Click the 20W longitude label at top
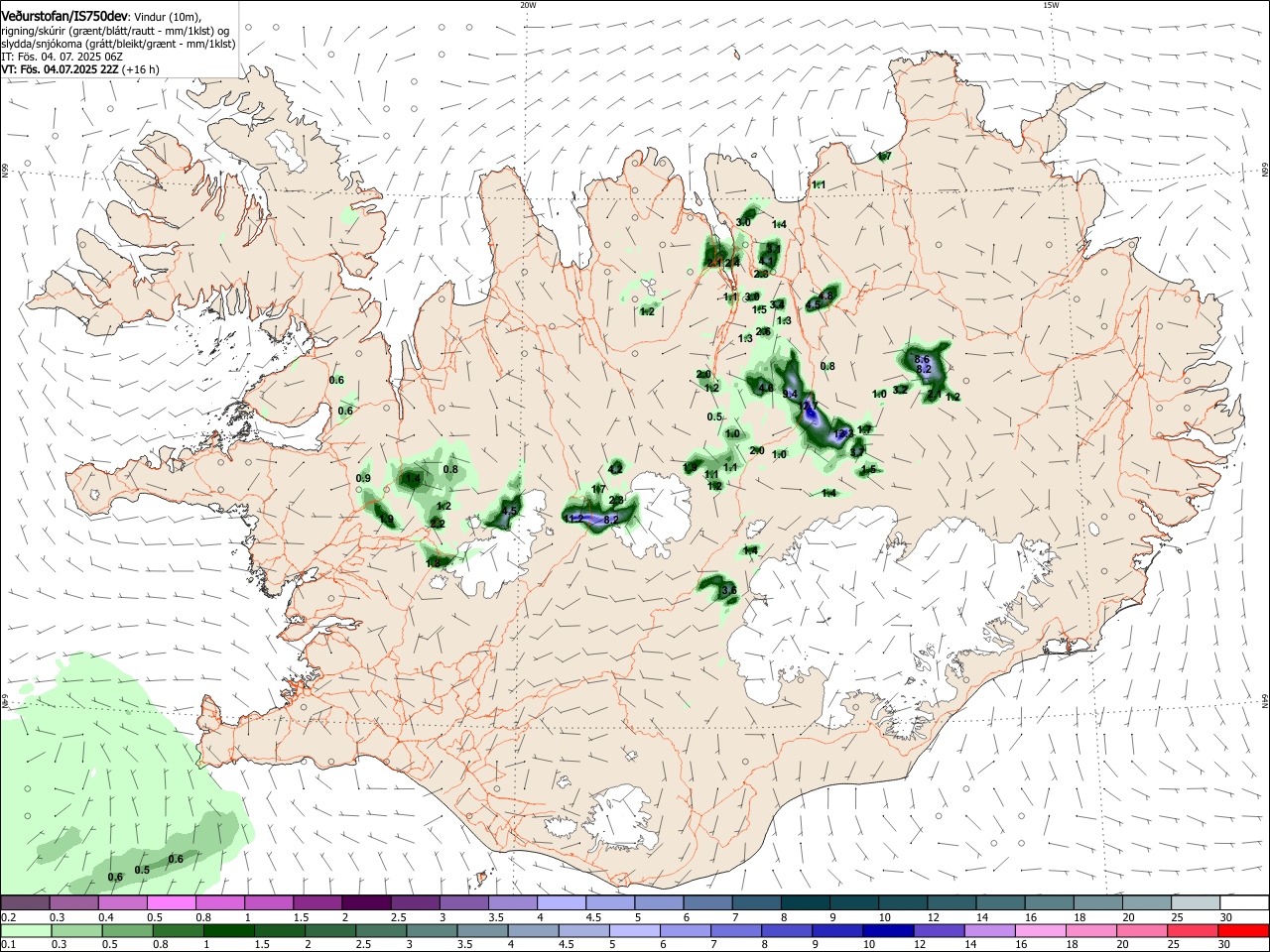Screen dimensions: 1270x952 (x=528, y=5)
